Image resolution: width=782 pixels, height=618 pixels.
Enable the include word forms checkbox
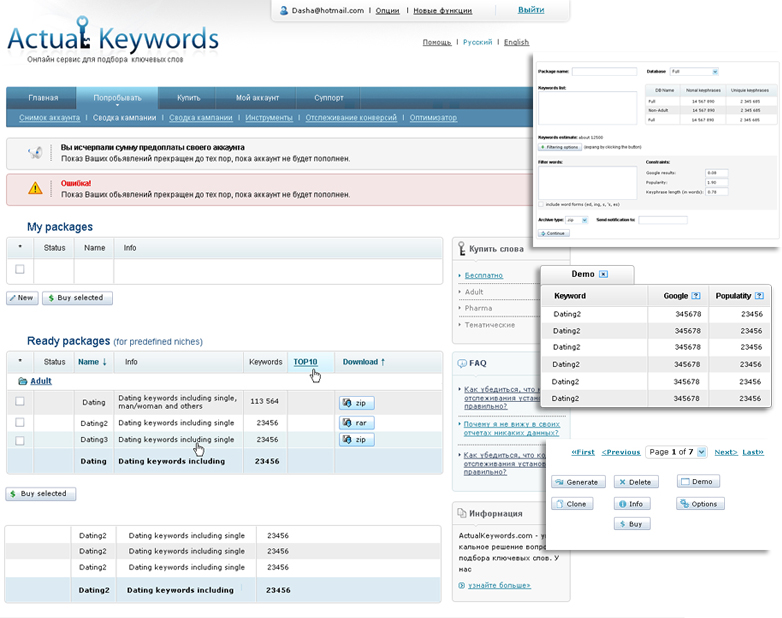tap(541, 203)
